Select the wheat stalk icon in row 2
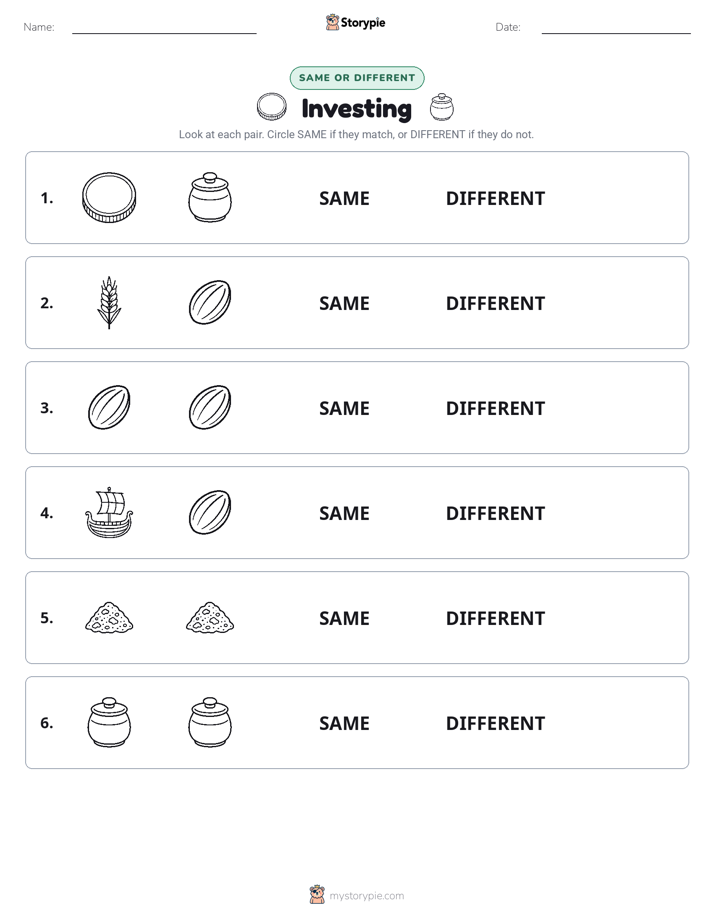714x924 pixels. point(109,302)
